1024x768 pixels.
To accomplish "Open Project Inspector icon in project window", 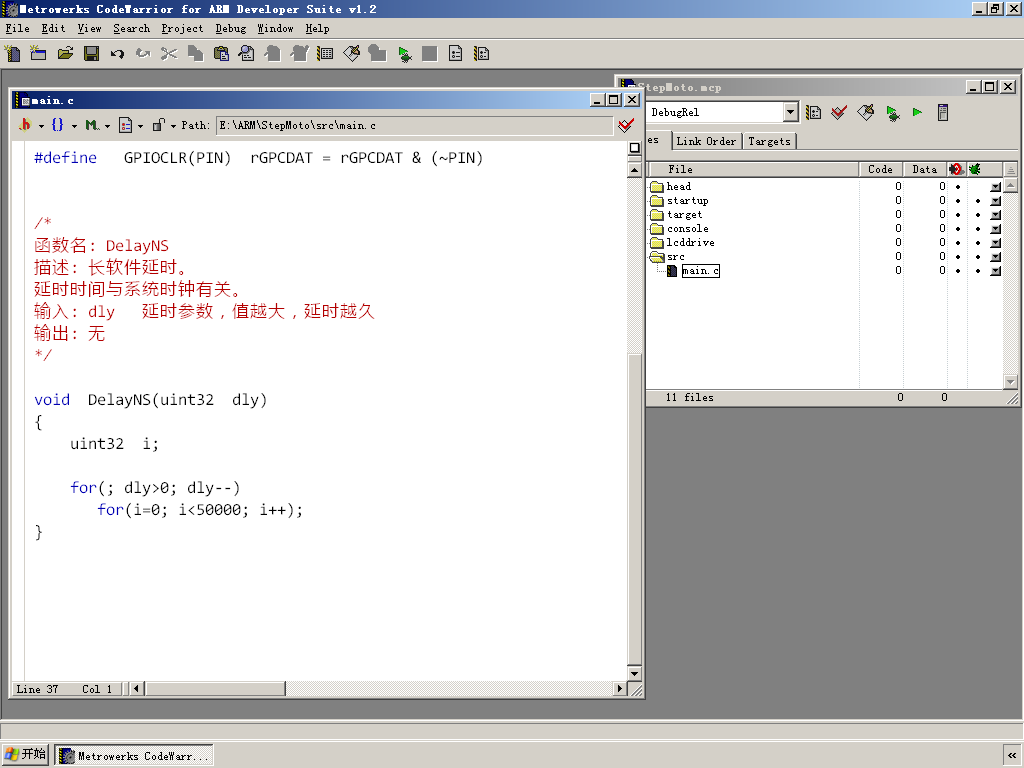I will [943, 112].
